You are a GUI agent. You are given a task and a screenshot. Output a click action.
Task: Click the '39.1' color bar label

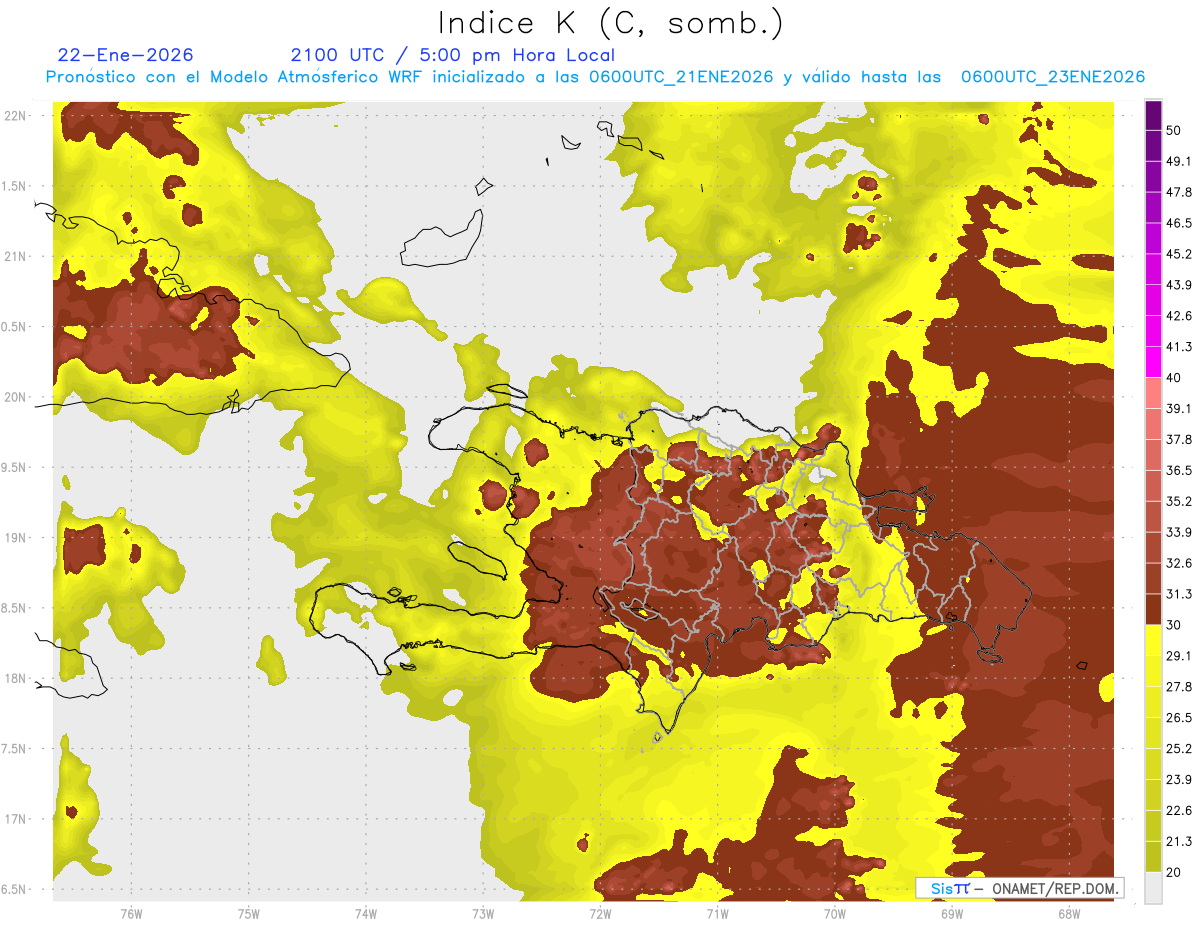click(1179, 408)
